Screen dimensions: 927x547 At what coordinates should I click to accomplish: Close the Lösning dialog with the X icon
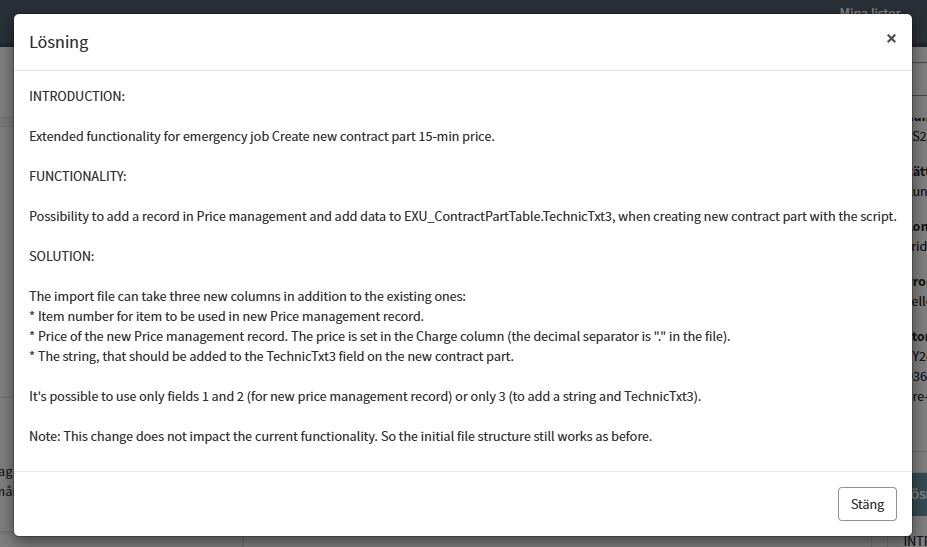[891, 39]
